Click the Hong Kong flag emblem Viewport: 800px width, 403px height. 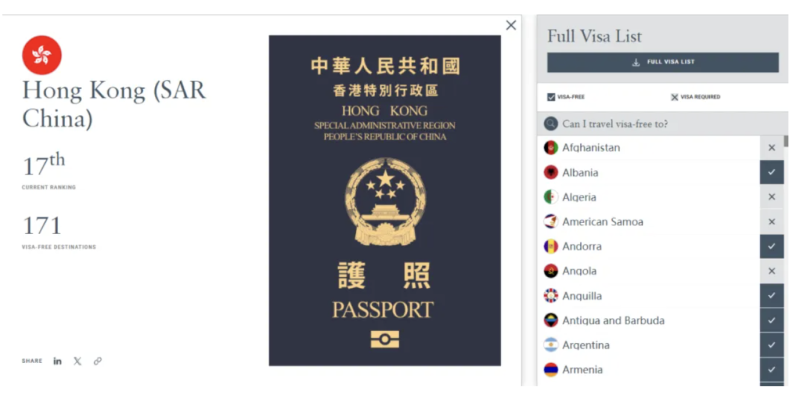(42, 55)
